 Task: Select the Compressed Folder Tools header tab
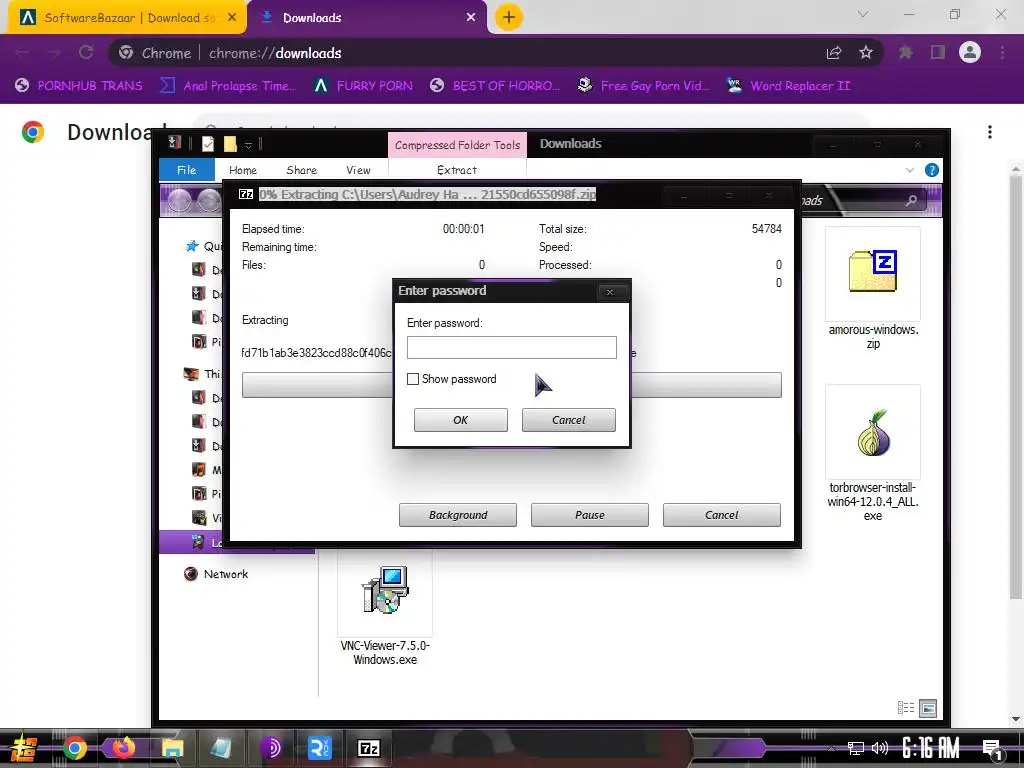tap(457, 145)
